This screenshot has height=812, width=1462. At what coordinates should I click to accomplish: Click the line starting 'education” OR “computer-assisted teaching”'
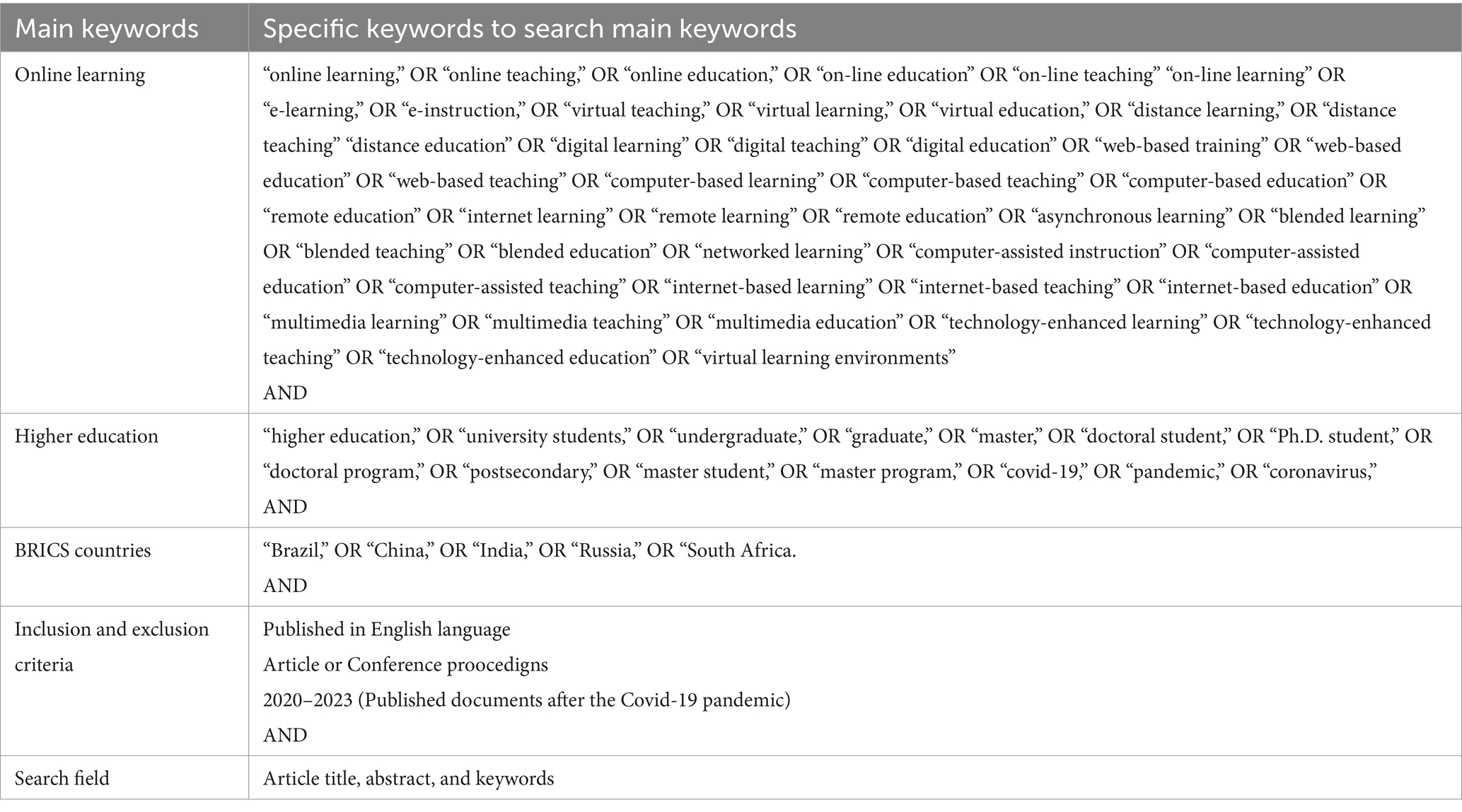pos(837,286)
